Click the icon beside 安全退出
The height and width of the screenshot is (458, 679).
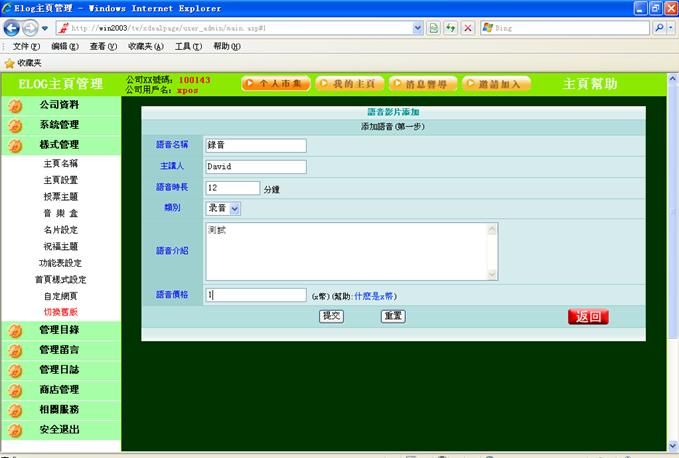click(15, 431)
